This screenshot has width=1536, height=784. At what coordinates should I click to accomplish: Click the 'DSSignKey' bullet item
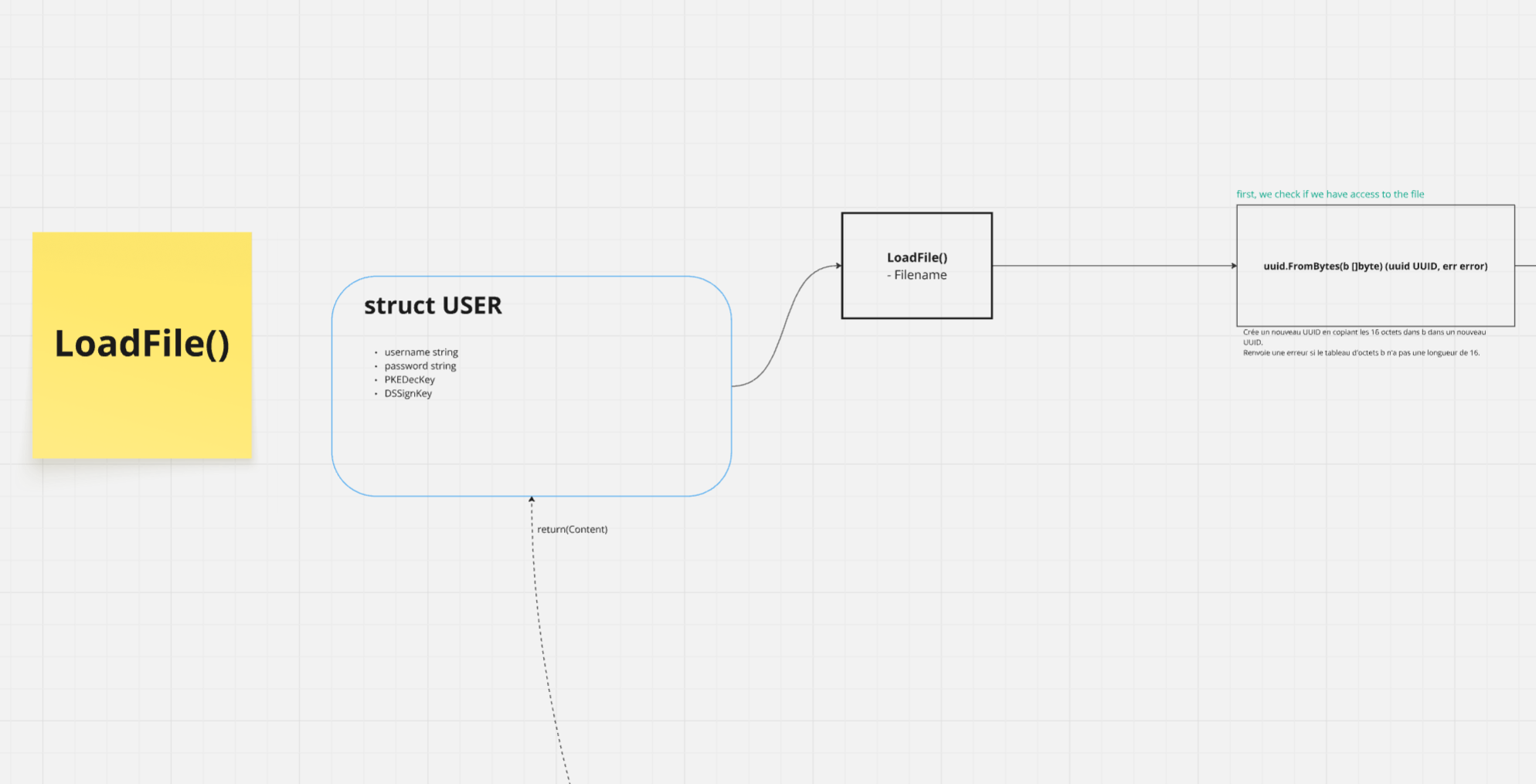tap(408, 393)
